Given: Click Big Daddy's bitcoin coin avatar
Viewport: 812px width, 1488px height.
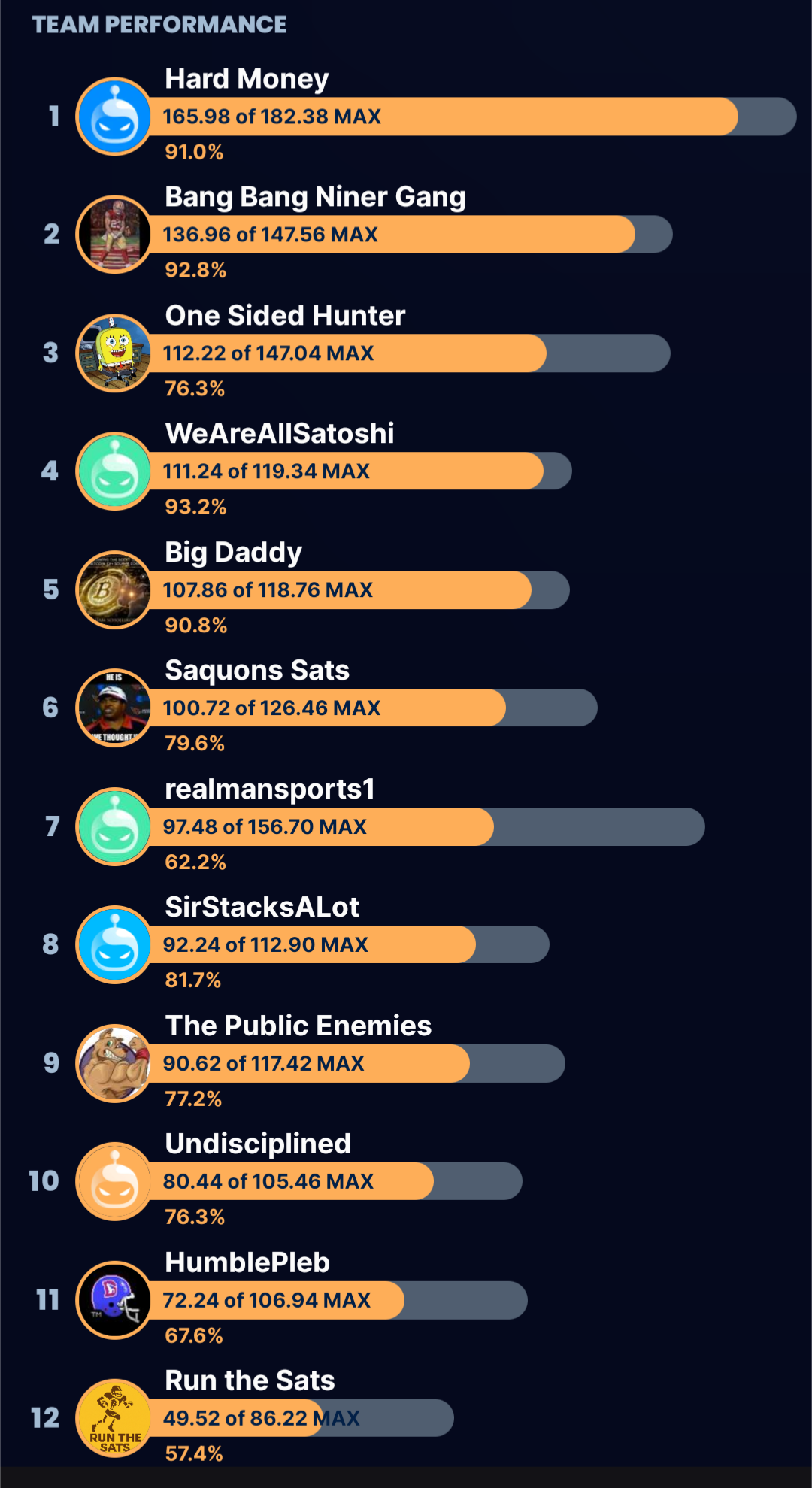Looking at the screenshot, I should (114, 589).
